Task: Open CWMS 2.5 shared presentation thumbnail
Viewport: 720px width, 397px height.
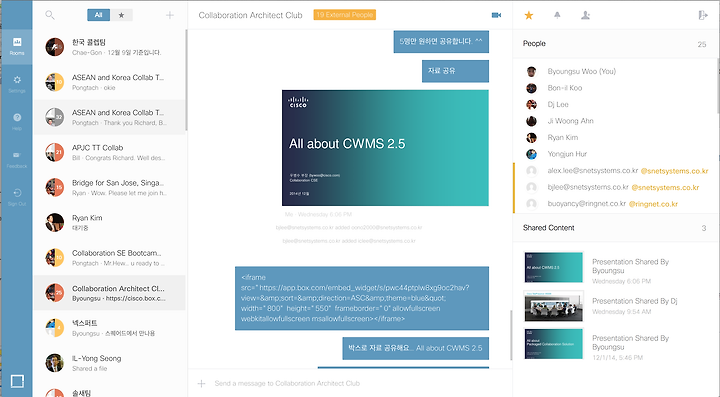Action: point(553,267)
